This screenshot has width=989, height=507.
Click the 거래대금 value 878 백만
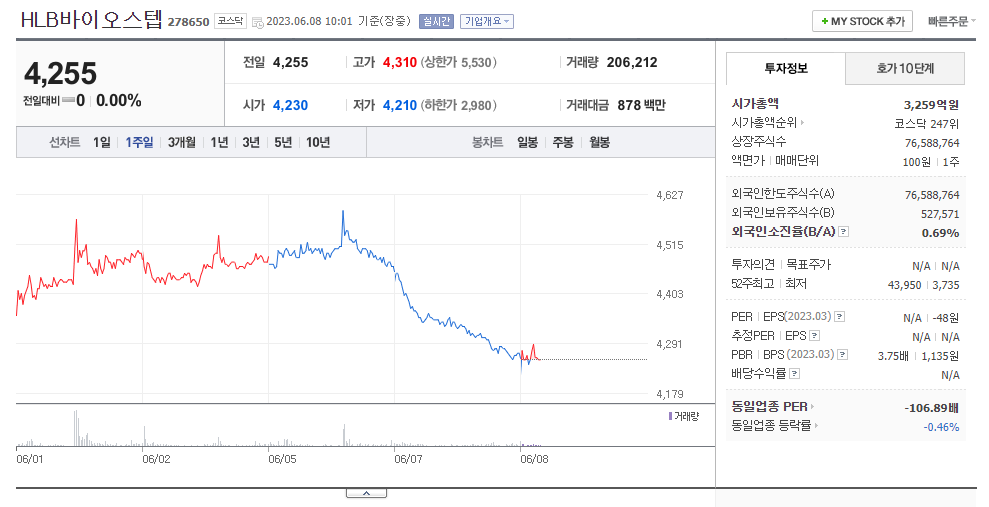coord(641,105)
